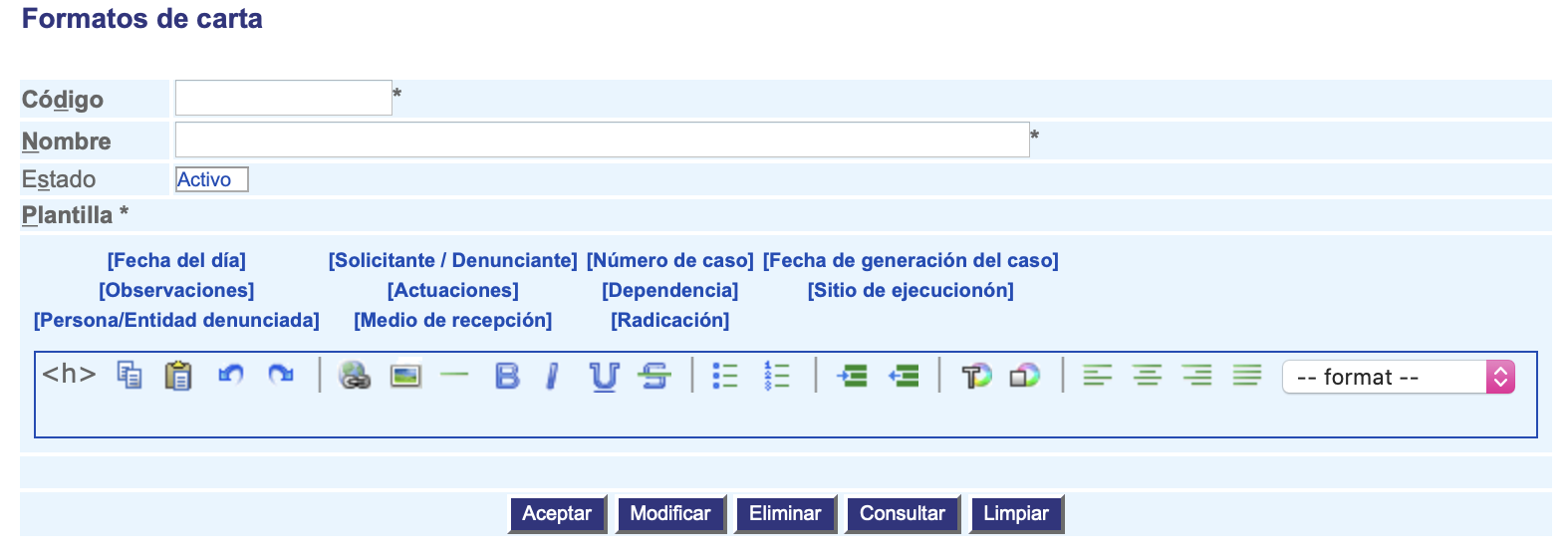Click the Consultar button
1568x560 pixels.
[903, 514]
